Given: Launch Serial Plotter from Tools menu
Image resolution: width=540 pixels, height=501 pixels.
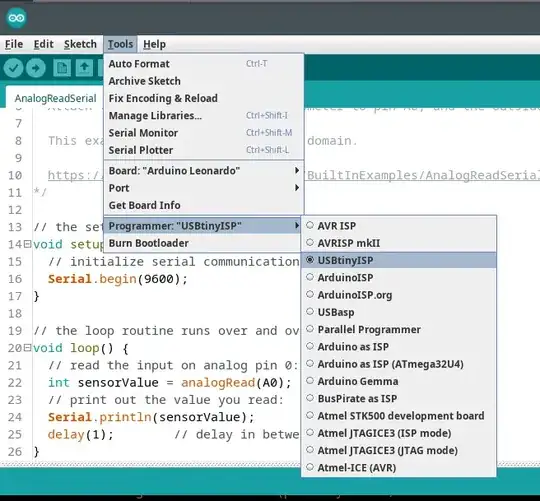Looking at the screenshot, I should (x=204, y=150).
